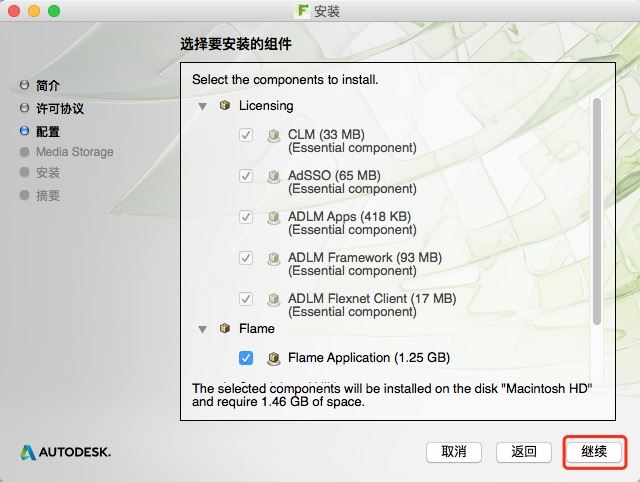Click the AdSSO package icon

(x=273, y=176)
